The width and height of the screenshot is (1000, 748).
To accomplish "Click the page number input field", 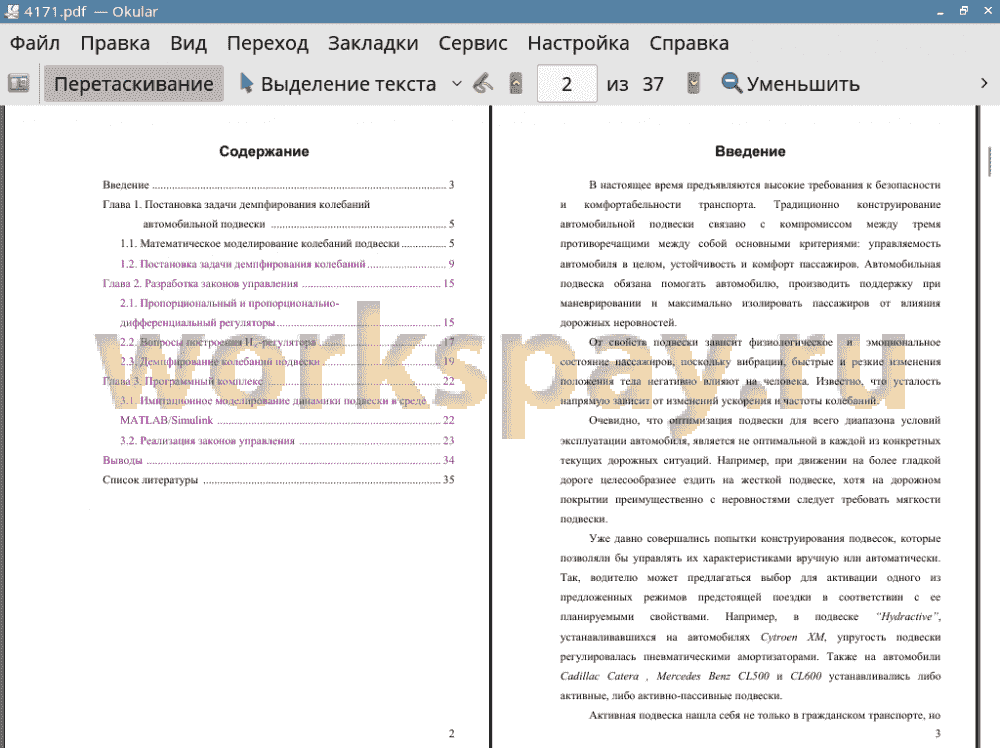I will point(567,84).
